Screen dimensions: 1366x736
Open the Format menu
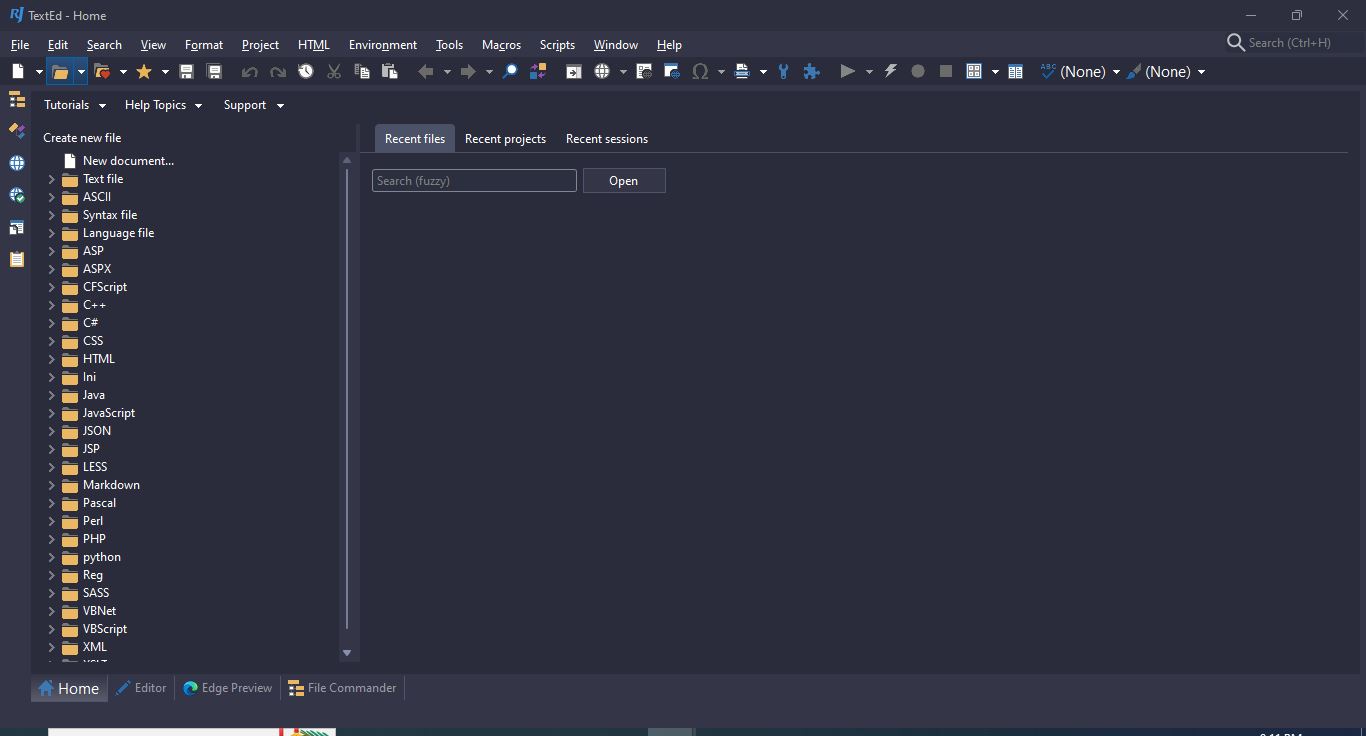204,45
